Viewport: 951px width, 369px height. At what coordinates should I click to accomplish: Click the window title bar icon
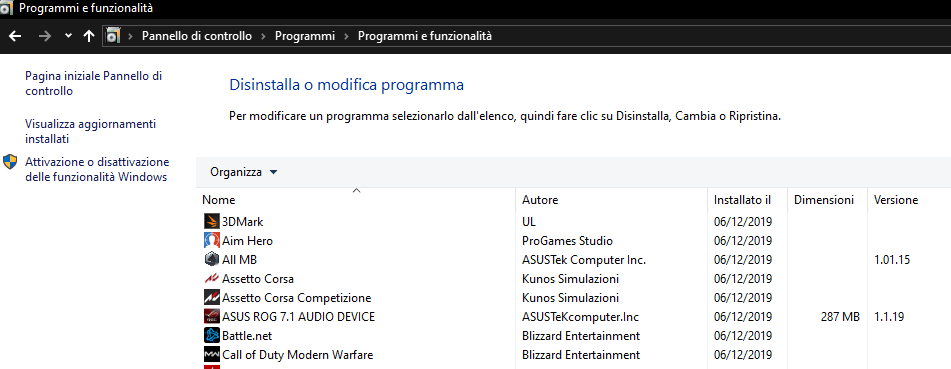tap(6, 8)
